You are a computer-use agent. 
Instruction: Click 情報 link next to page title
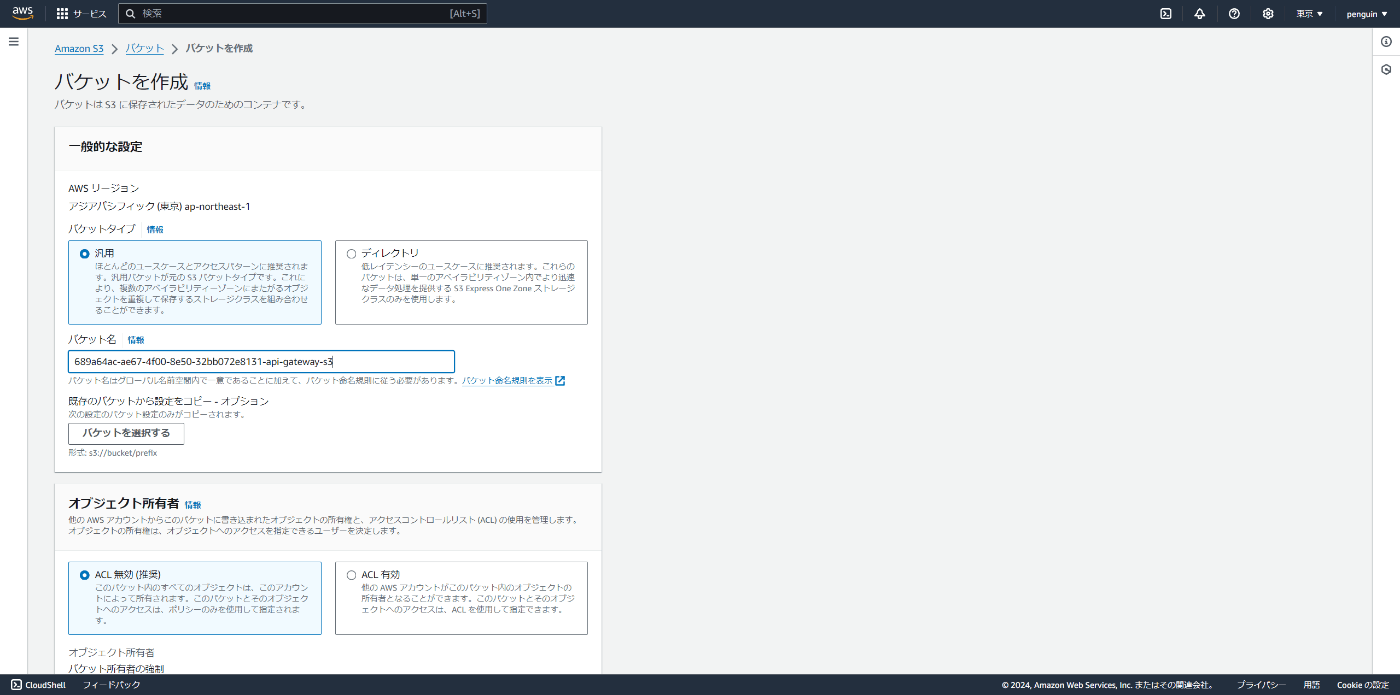(202, 86)
